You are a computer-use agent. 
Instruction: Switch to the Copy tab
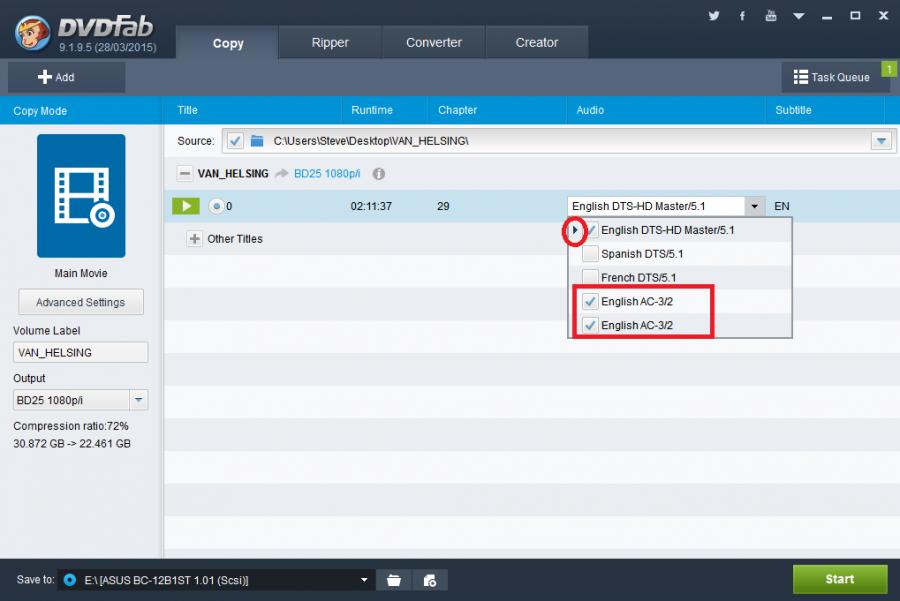click(228, 42)
